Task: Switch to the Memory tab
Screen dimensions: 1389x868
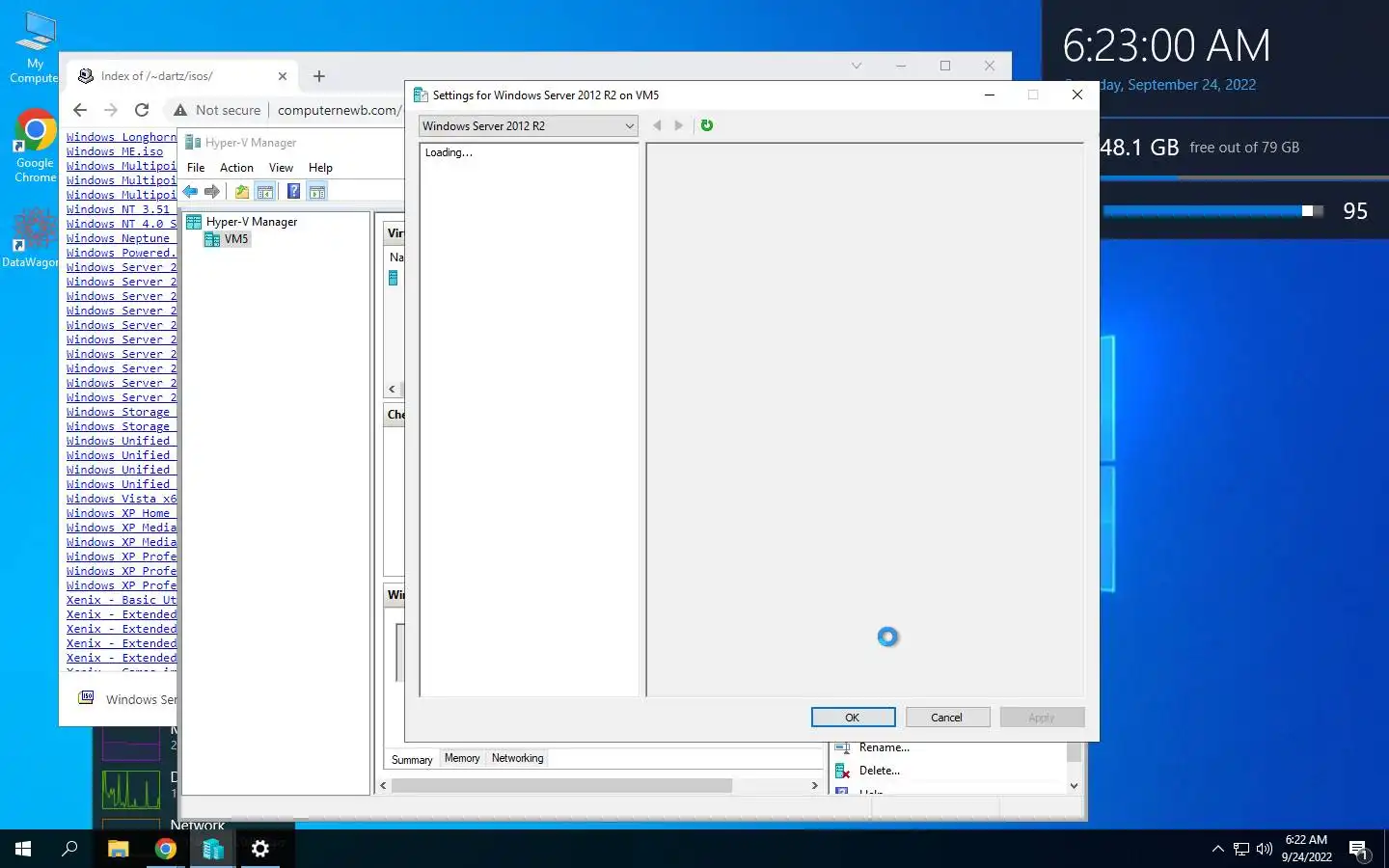Action: 462,758
